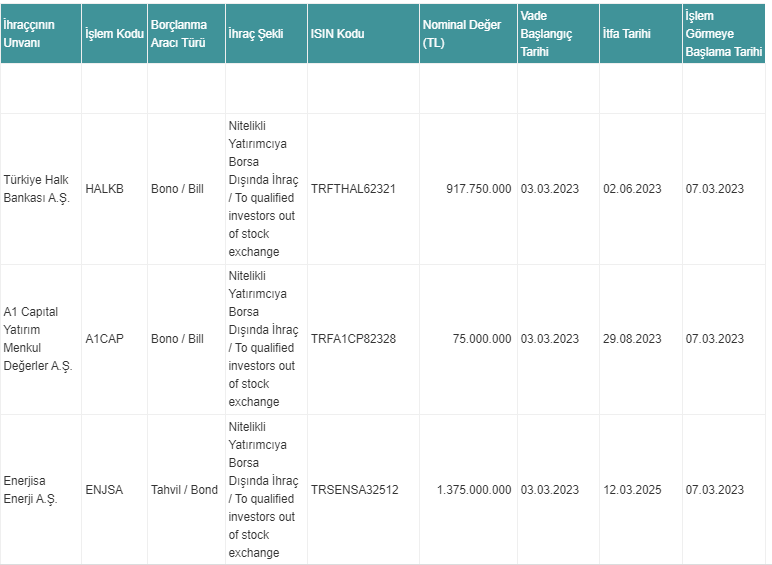This screenshot has height=565, width=772.
Task: Click the Vade Başlangıç Tarihi header
Action: 558,33
